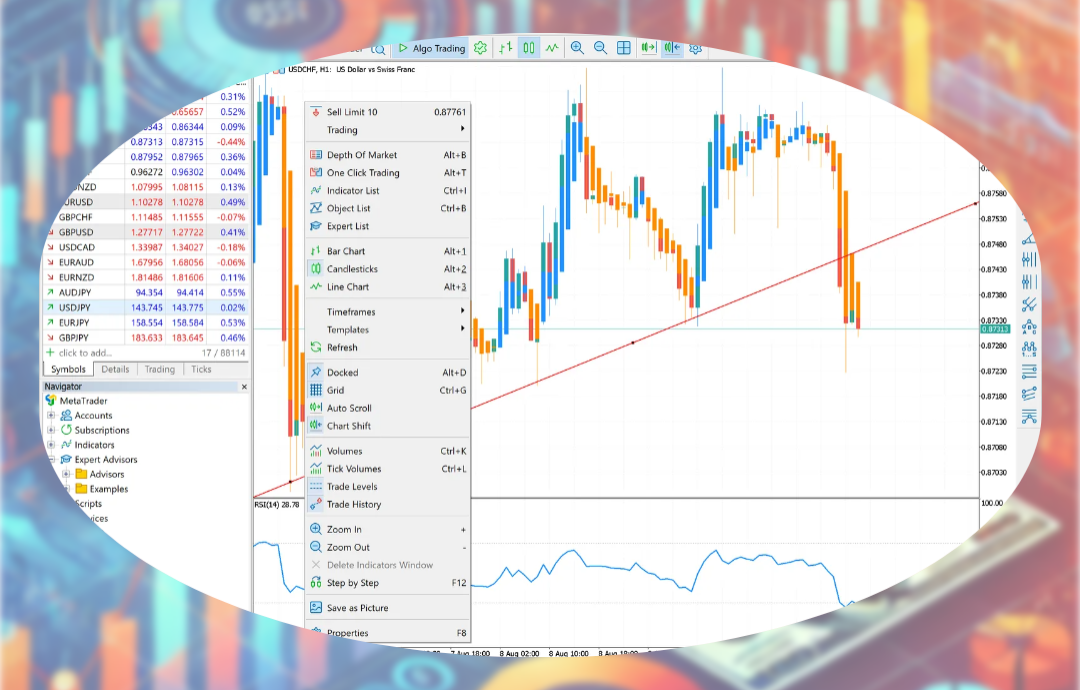This screenshot has width=1080, height=690.
Task: Open the Trading submenu arrow
Action: tap(462, 129)
